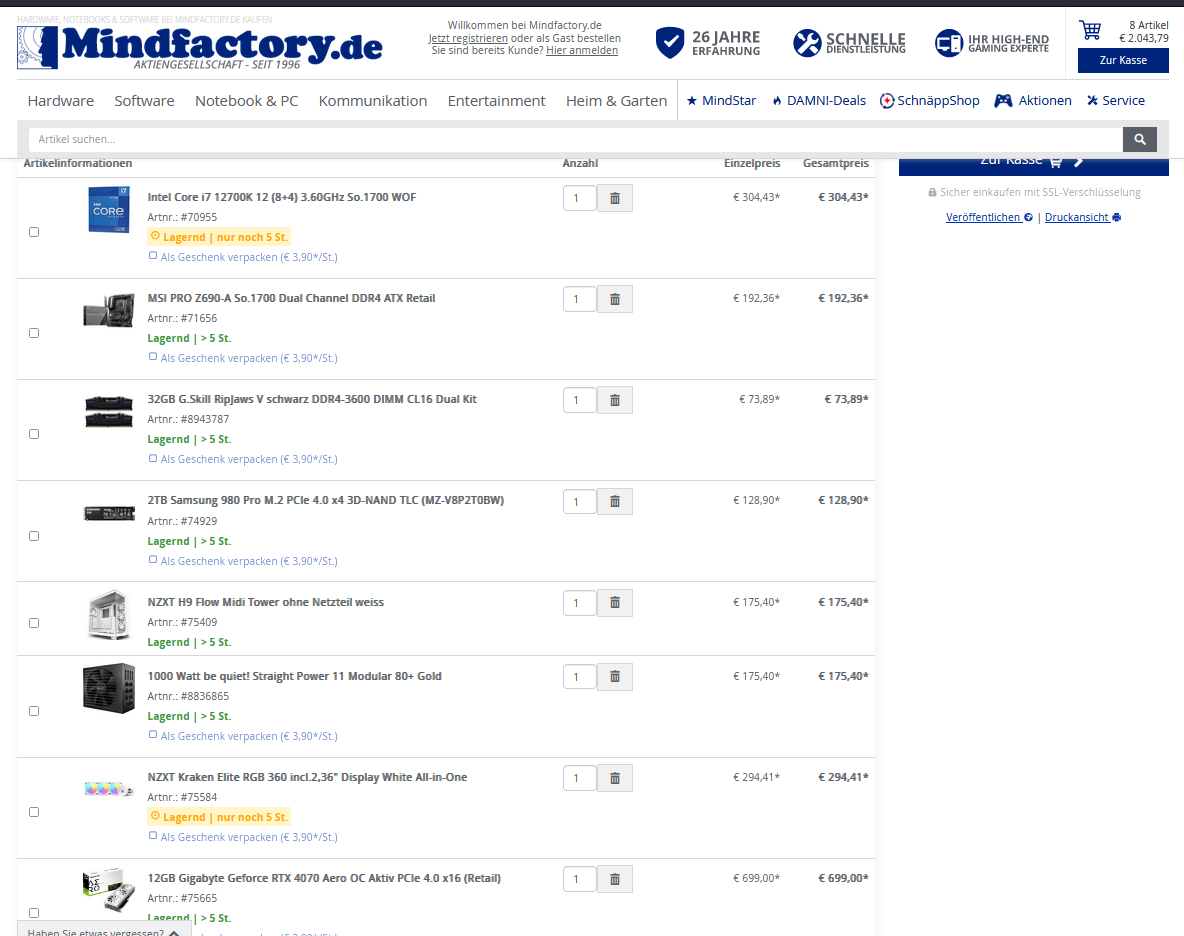Screen dimensions: 1184x936
Task: Open NZXT Kraken Elite cooler thumbnail
Action: click(109, 790)
